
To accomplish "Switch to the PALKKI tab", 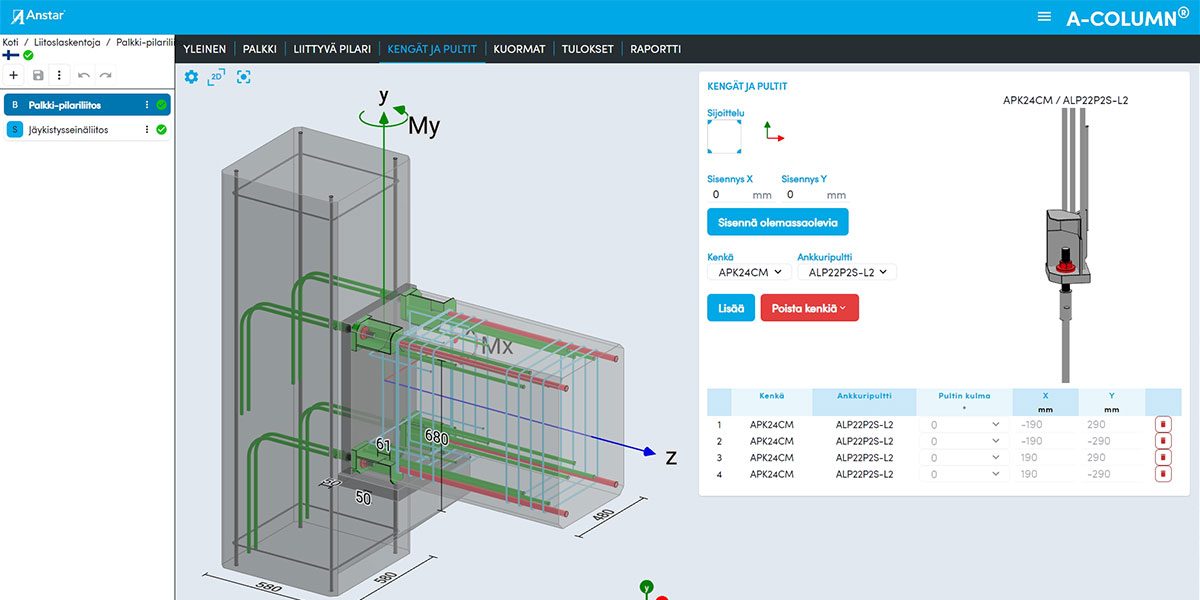I will pyautogui.click(x=260, y=48).
